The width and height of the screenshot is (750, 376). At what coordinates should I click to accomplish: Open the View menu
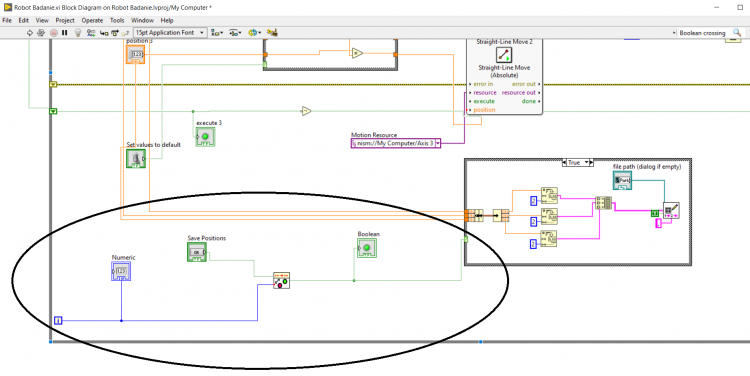(x=42, y=21)
